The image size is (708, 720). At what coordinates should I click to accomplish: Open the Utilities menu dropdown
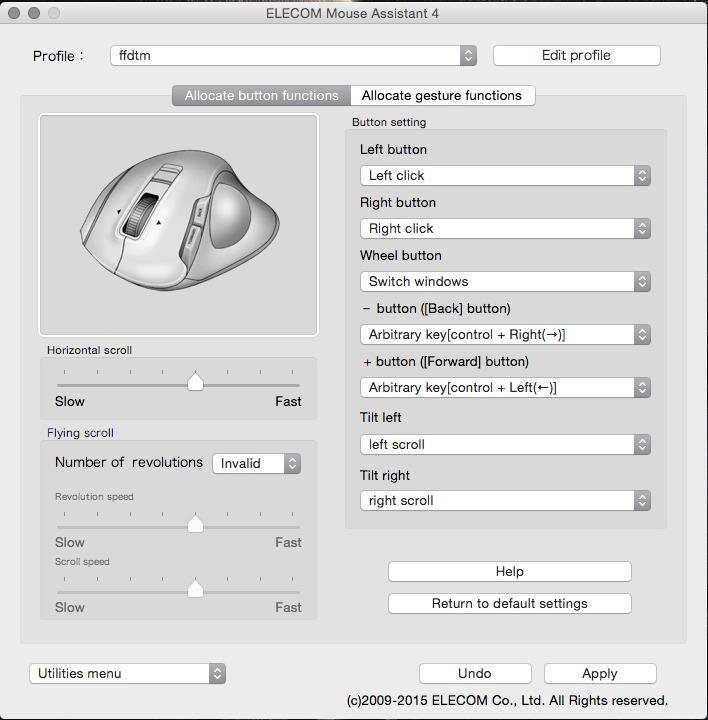click(128, 674)
